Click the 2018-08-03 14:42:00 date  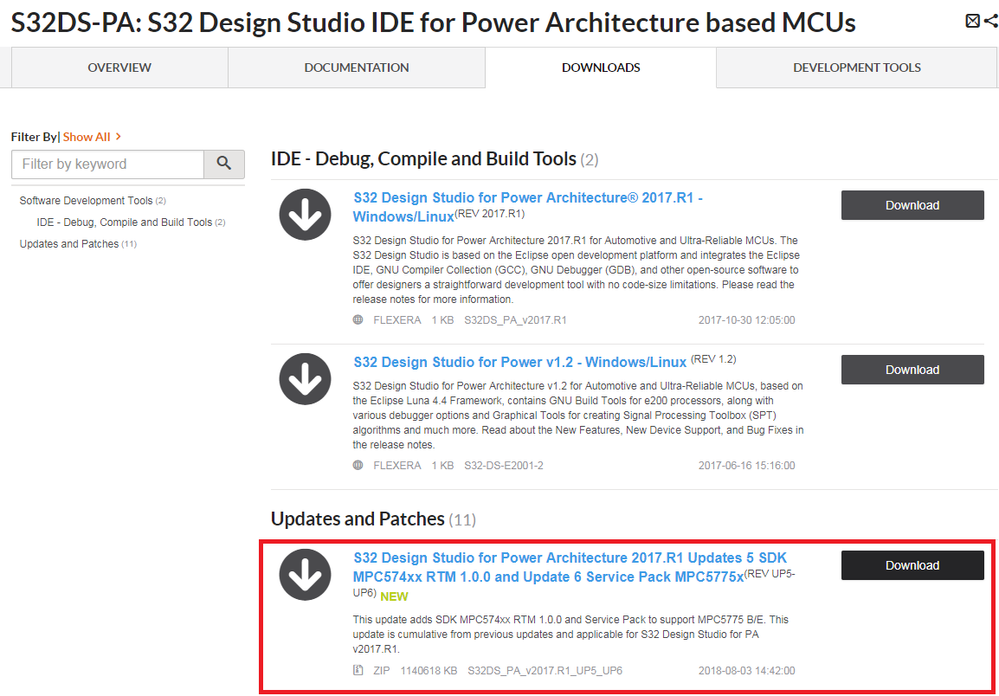click(747, 671)
